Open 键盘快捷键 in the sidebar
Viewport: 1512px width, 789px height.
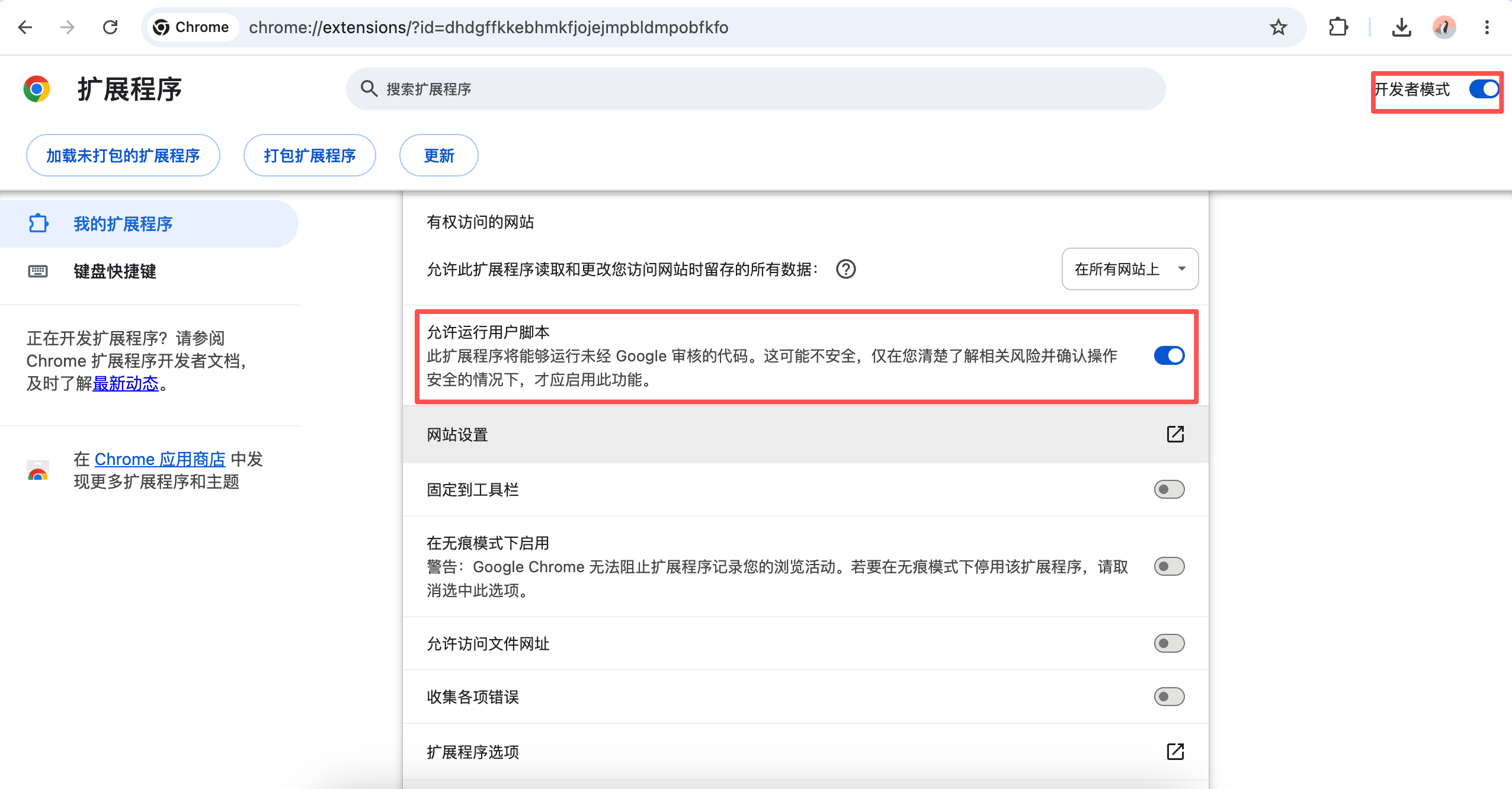149,271
